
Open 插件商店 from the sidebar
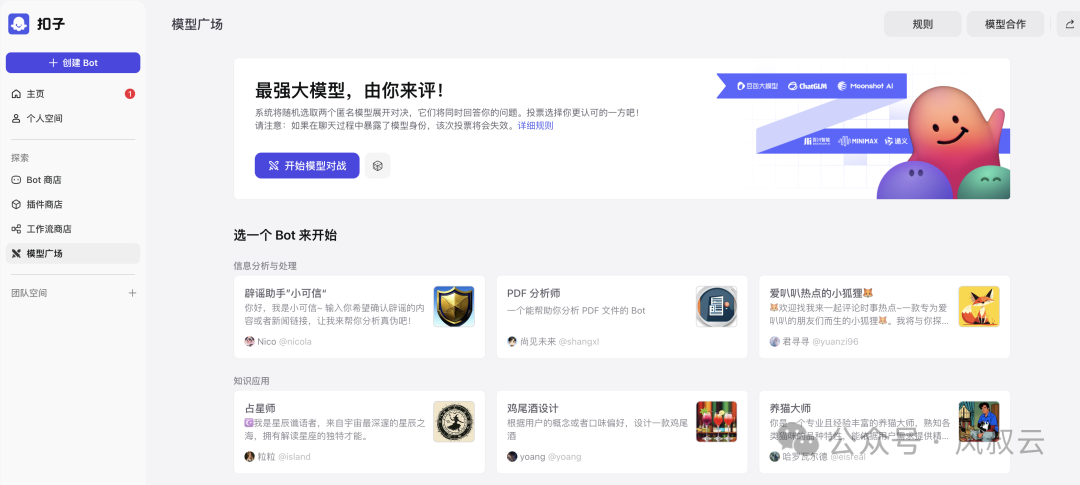pos(44,204)
